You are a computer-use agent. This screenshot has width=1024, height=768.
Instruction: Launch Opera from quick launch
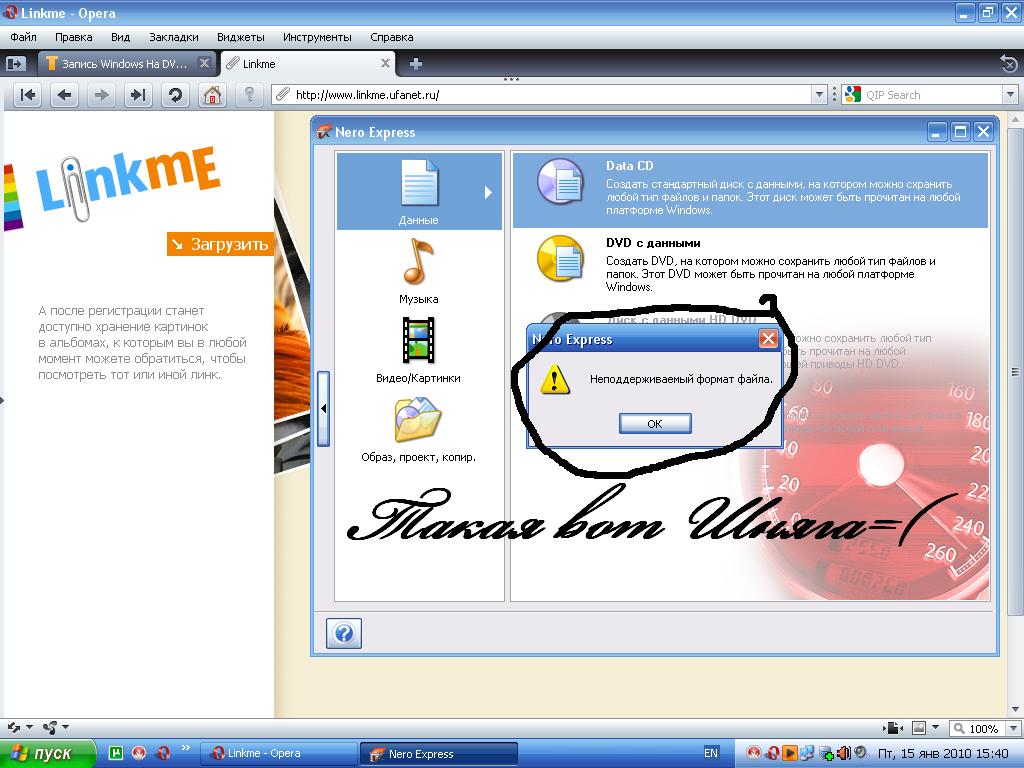(163, 753)
